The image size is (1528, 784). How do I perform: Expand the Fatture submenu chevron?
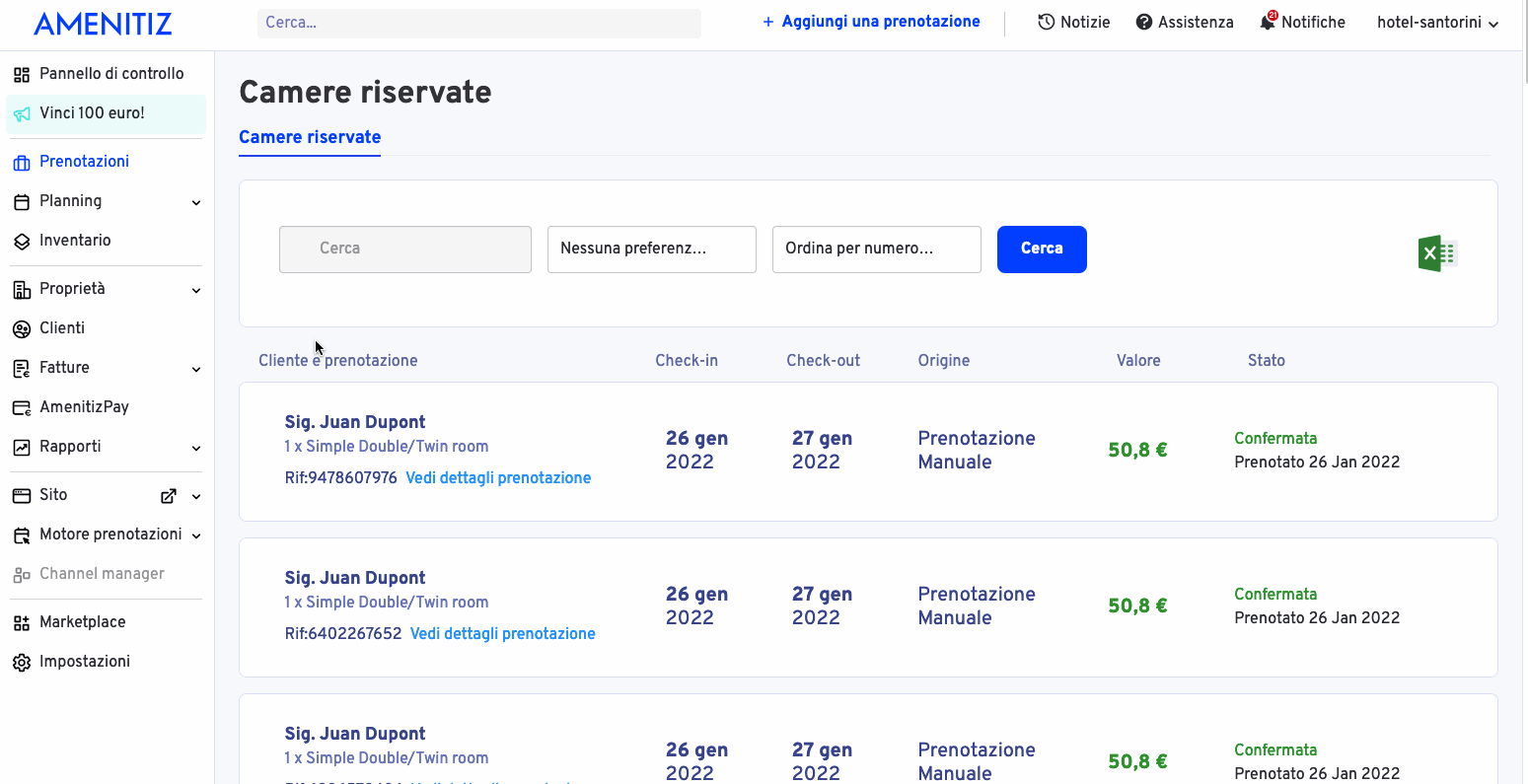click(x=196, y=369)
